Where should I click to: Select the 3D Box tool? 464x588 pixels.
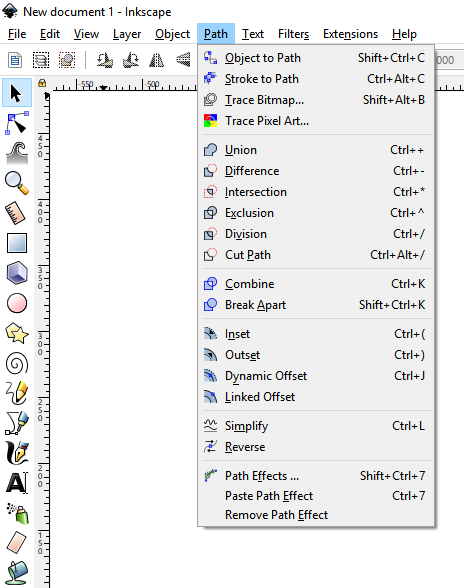tap(17, 273)
